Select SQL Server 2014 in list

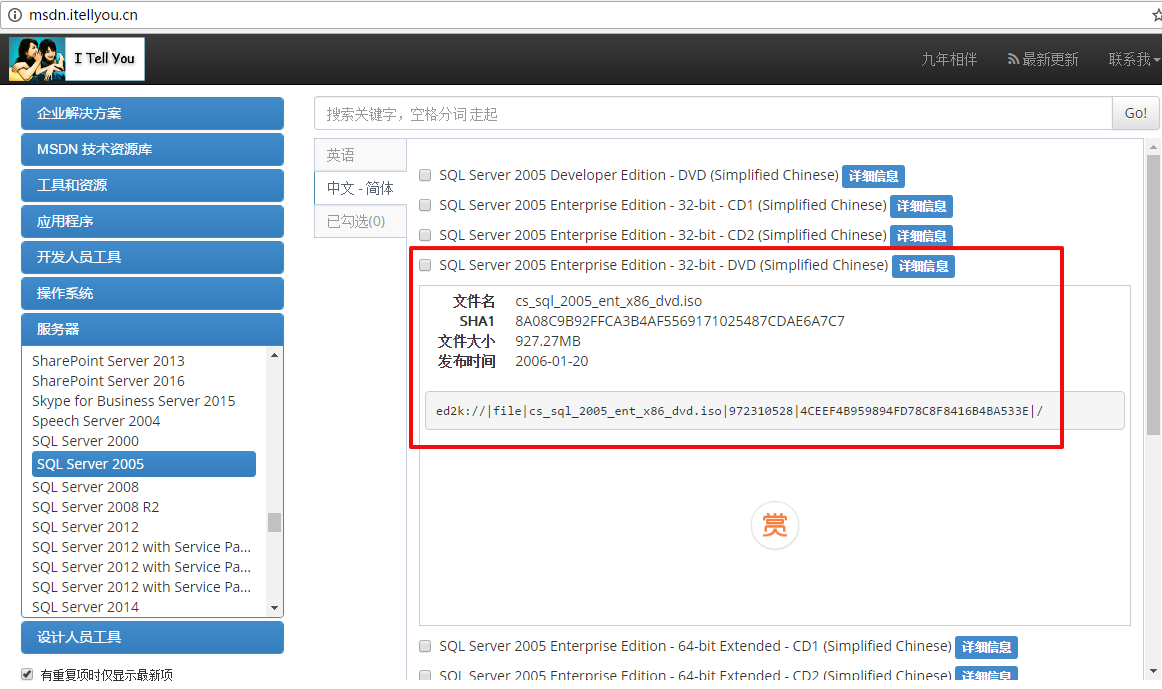[85, 607]
